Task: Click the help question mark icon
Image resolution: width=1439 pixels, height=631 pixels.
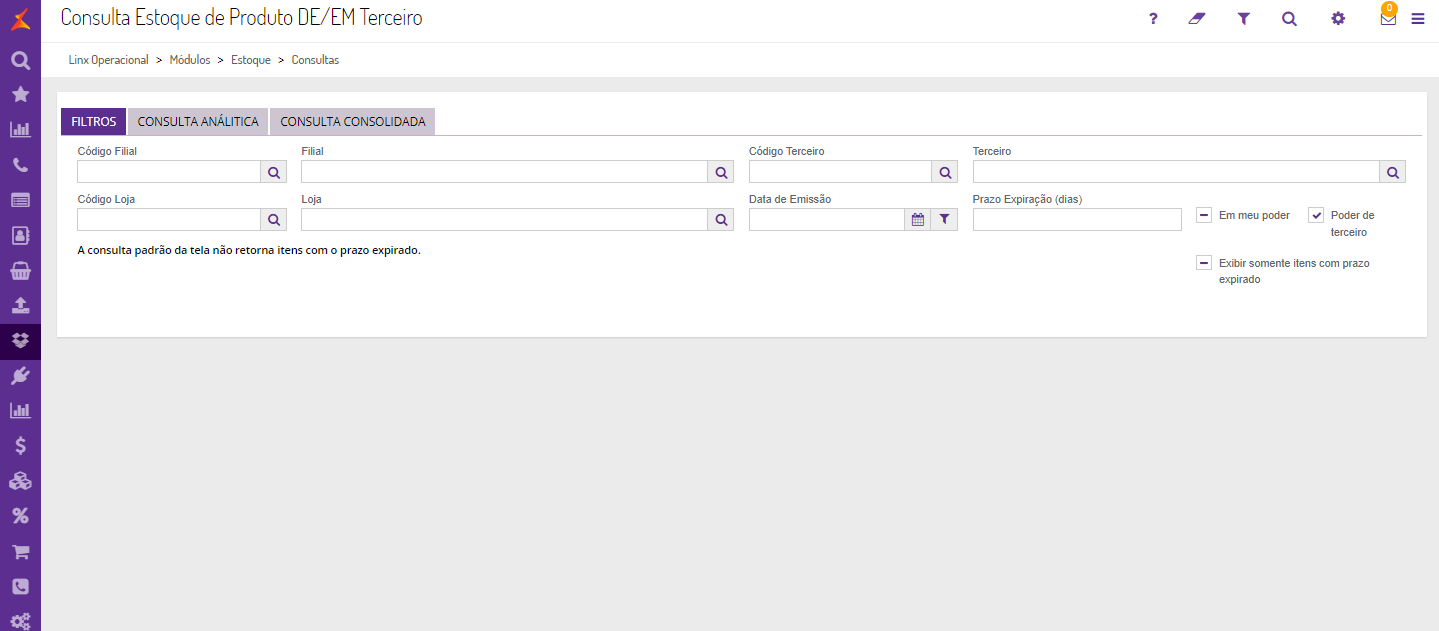Action: click(x=1153, y=18)
